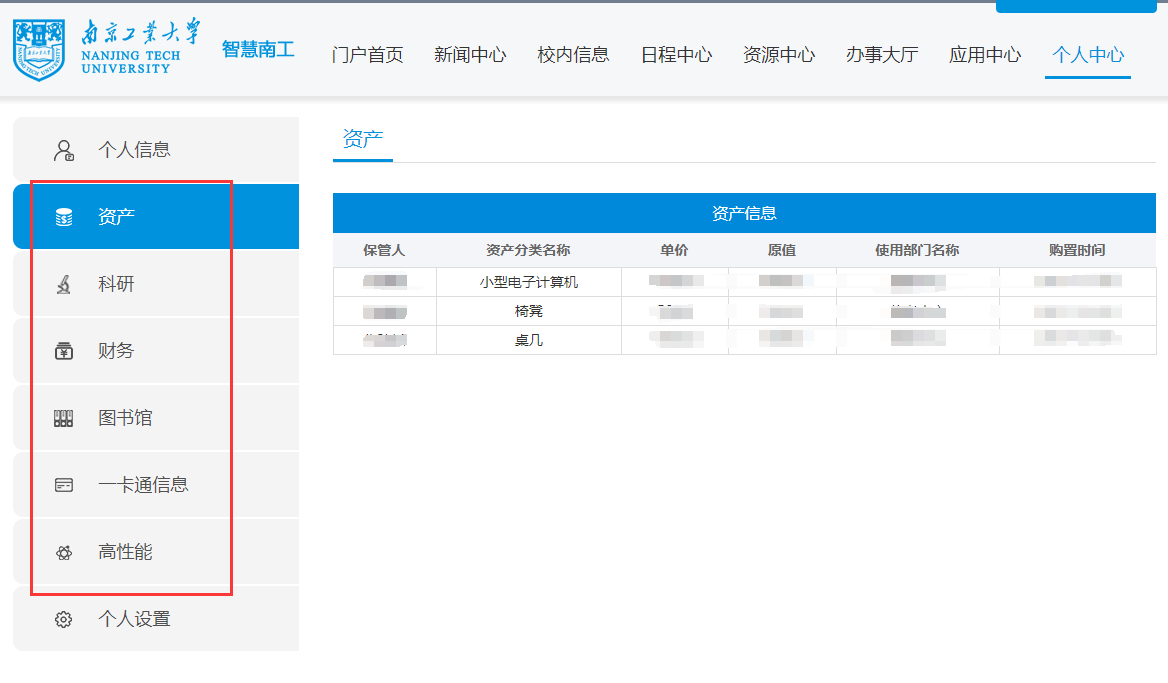Click the microscope icon for 科研
This screenshot has height=683, width=1168.
click(64, 285)
